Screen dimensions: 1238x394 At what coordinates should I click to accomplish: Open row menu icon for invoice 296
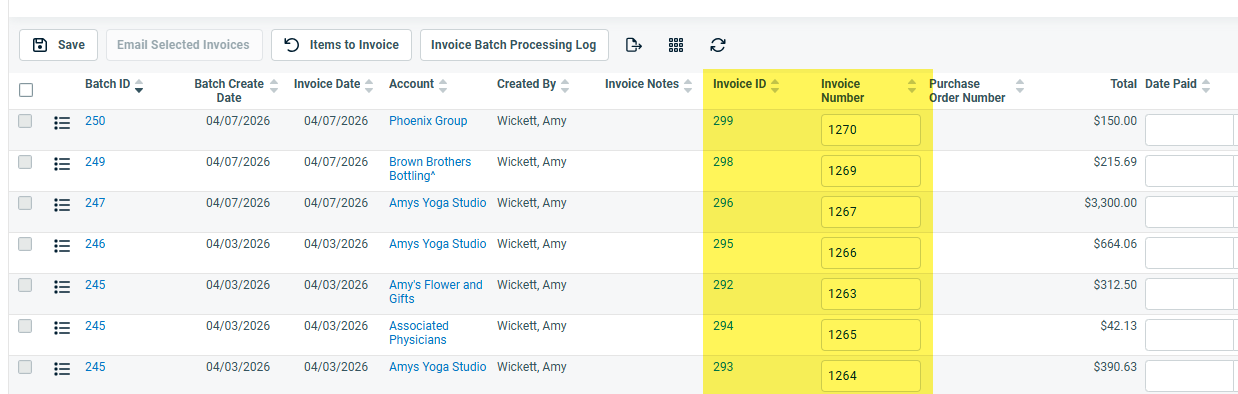click(62, 205)
